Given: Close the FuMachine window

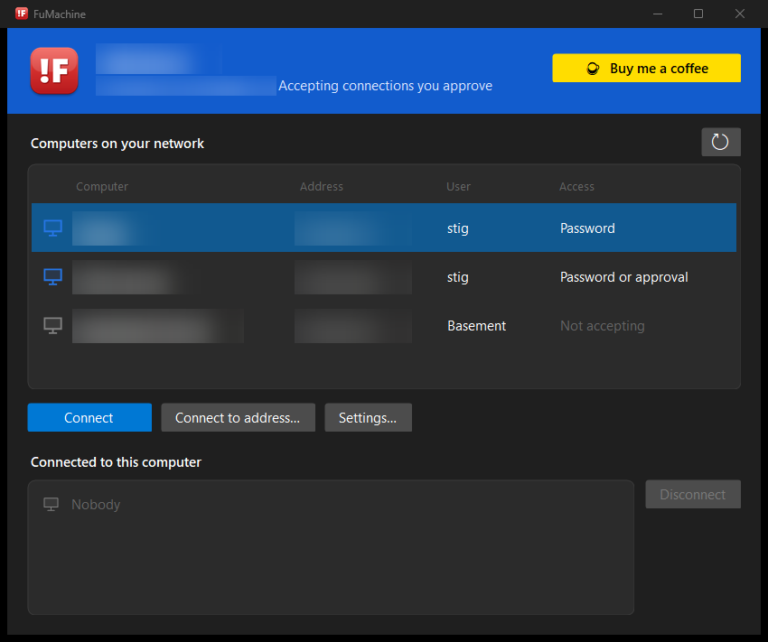Looking at the screenshot, I should (740, 14).
